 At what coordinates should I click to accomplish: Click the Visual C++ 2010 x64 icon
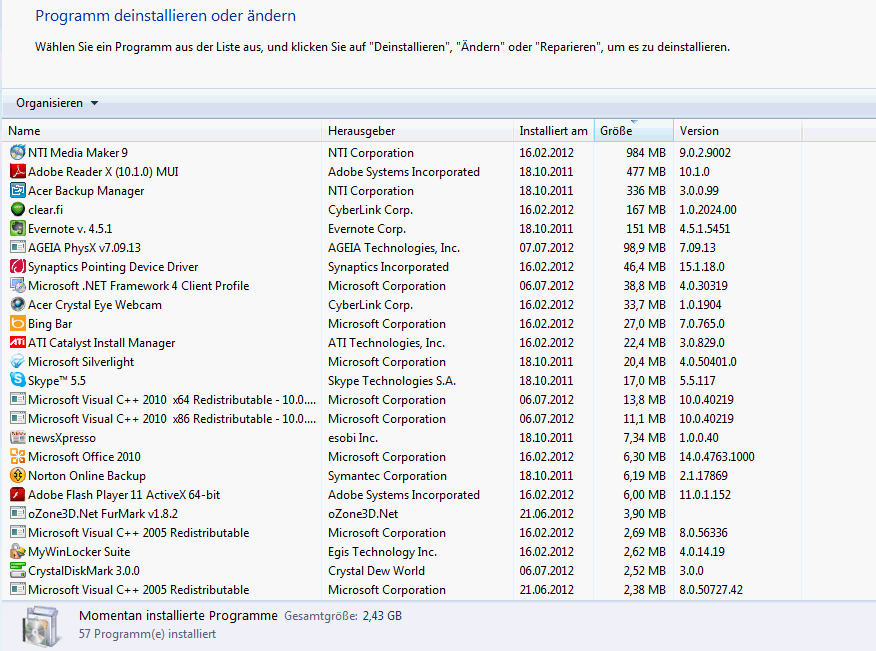pyautogui.click(x=18, y=400)
